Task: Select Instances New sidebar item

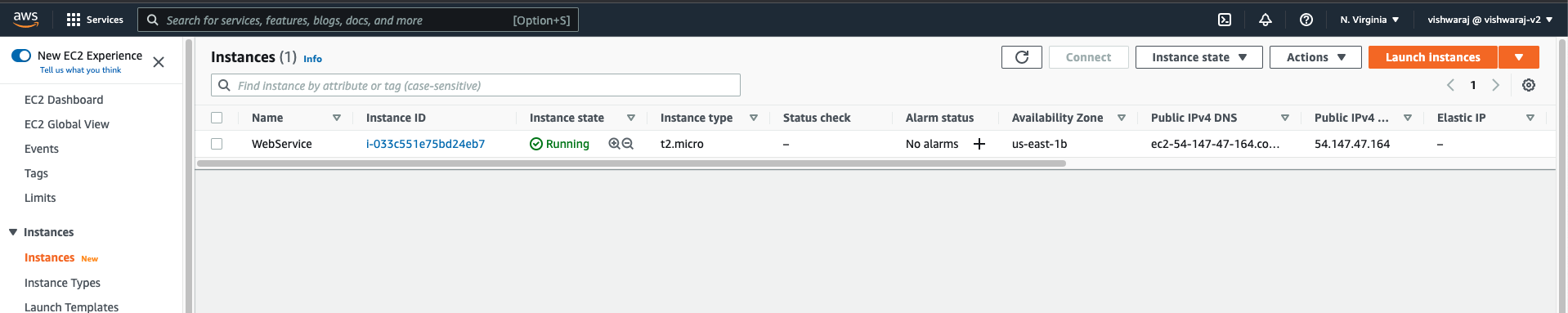Action: pos(61,257)
